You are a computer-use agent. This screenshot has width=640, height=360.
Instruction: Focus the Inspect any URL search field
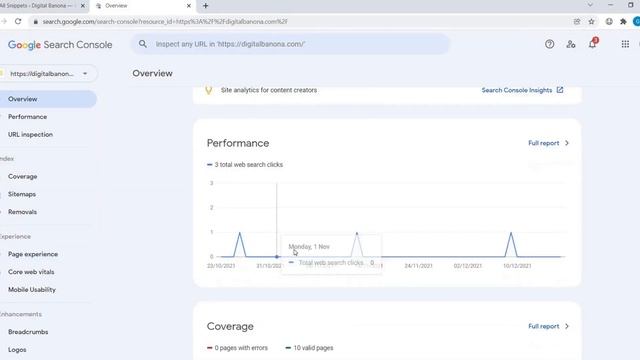[290, 44]
